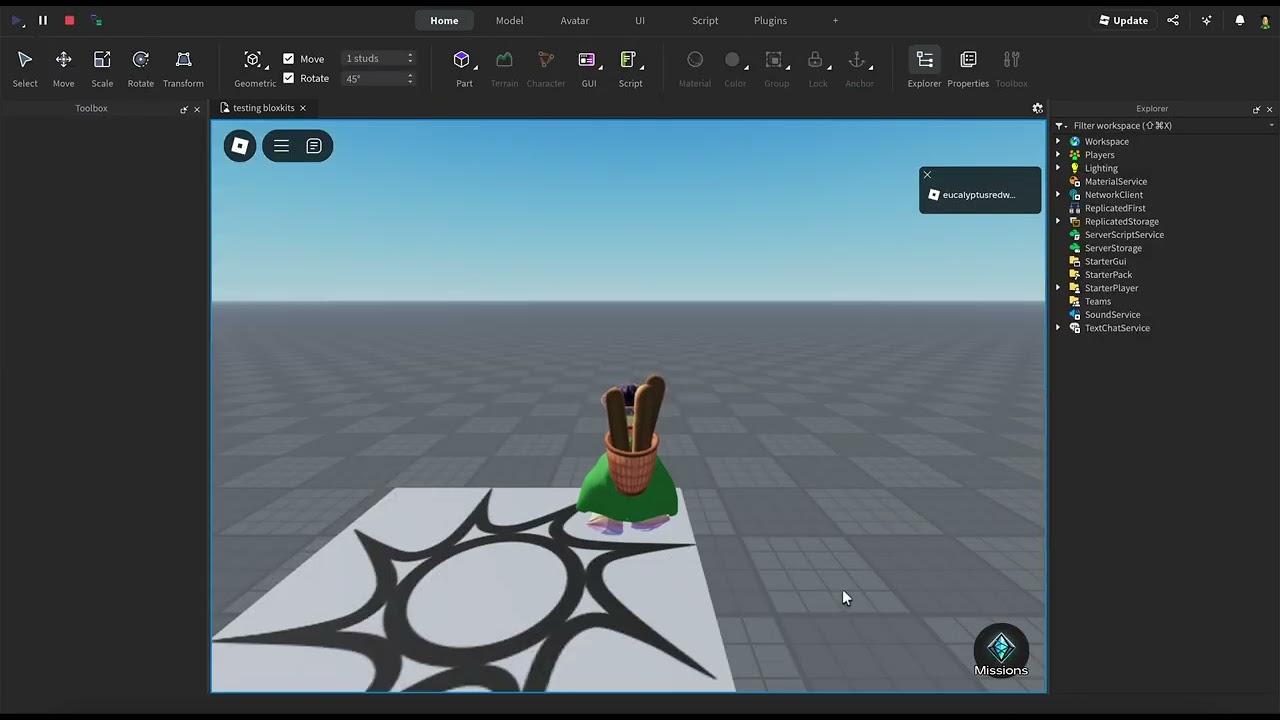Switch to the Avatar tab

coord(575,20)
